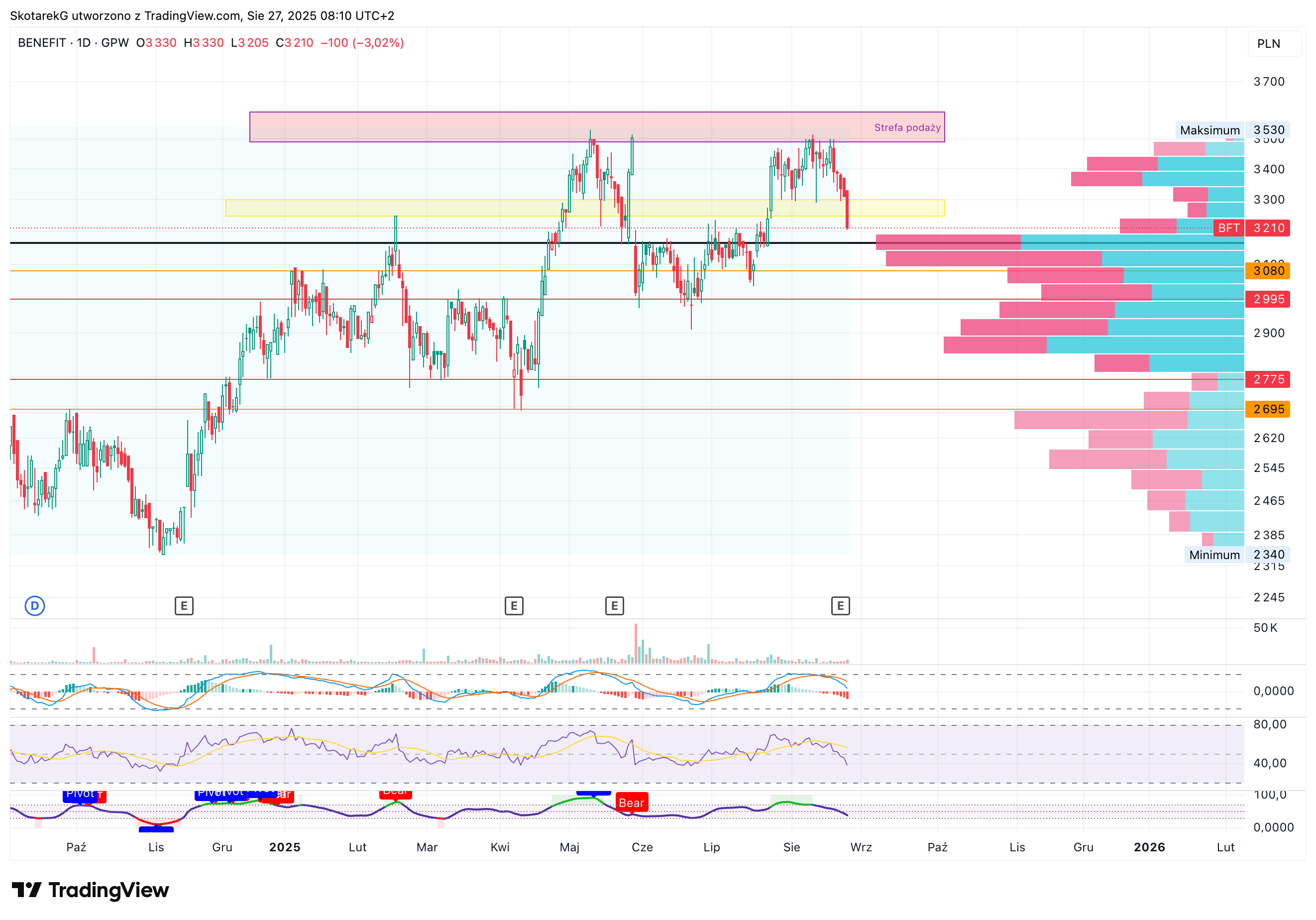Screen dimensions: 1316x920
Task: Select the orange 2 695 price label
Action: click(x=1268, y=409)
